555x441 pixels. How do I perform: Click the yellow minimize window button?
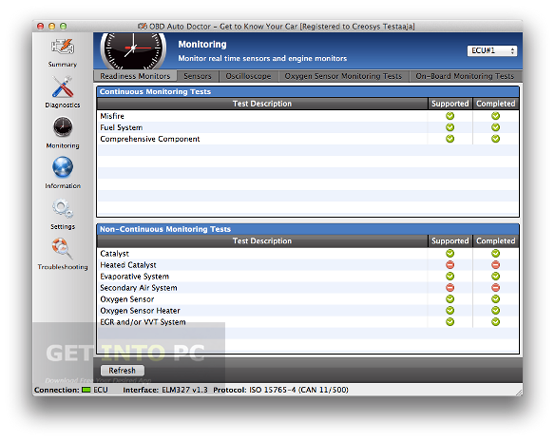click(52, 26)
